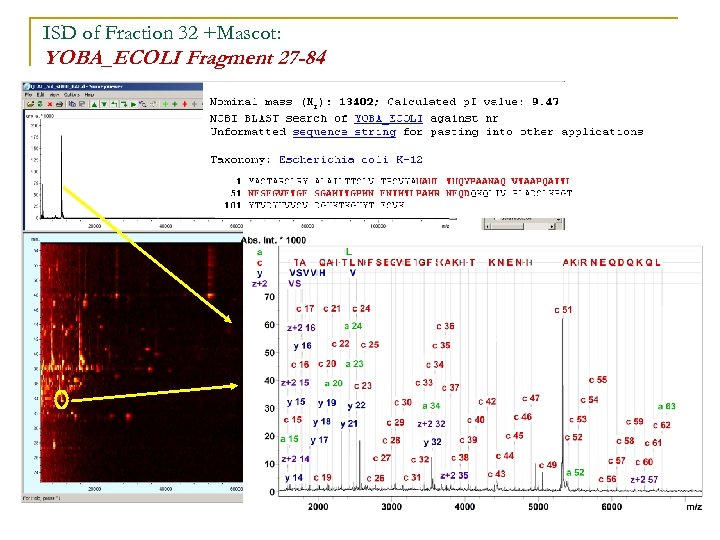
Task: Click the gray icon right of copy
Action: (82, 104)
